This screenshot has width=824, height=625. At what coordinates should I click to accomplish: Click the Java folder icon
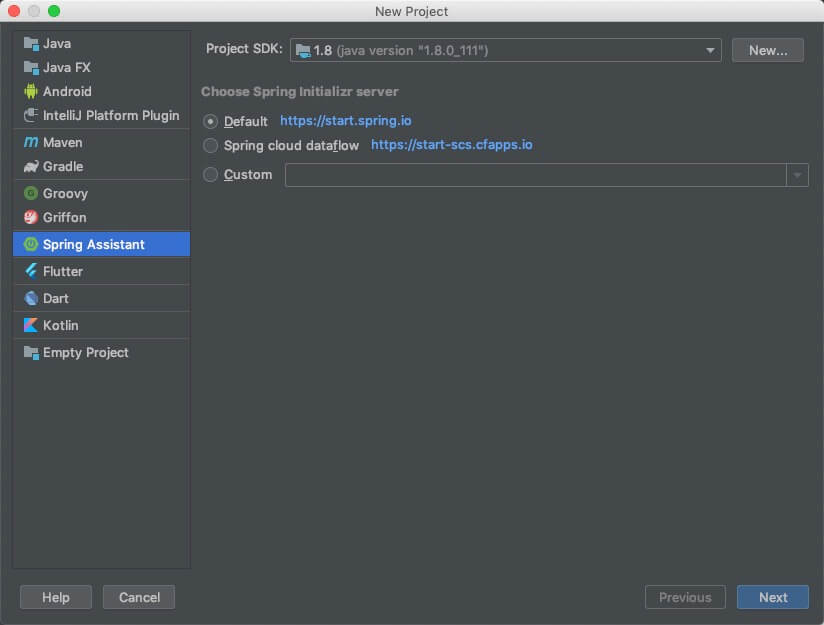coord(31,44)
